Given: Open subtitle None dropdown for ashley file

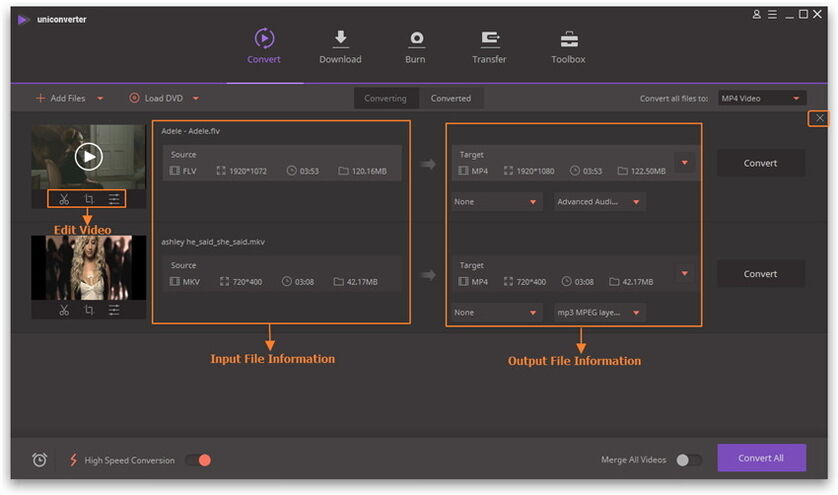Looking at the screenshot, I should click(x=495, y=312).
